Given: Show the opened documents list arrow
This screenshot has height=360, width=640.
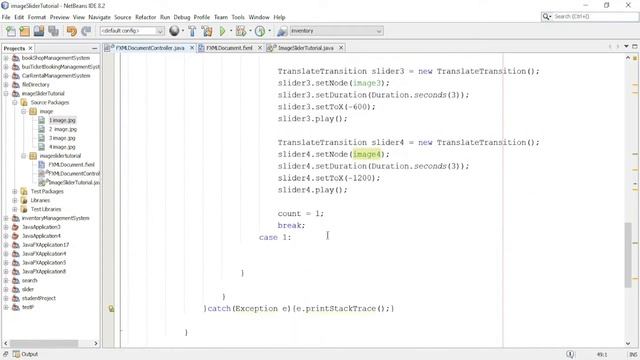Looking at the screenshot, I should [x=627, y=47].
